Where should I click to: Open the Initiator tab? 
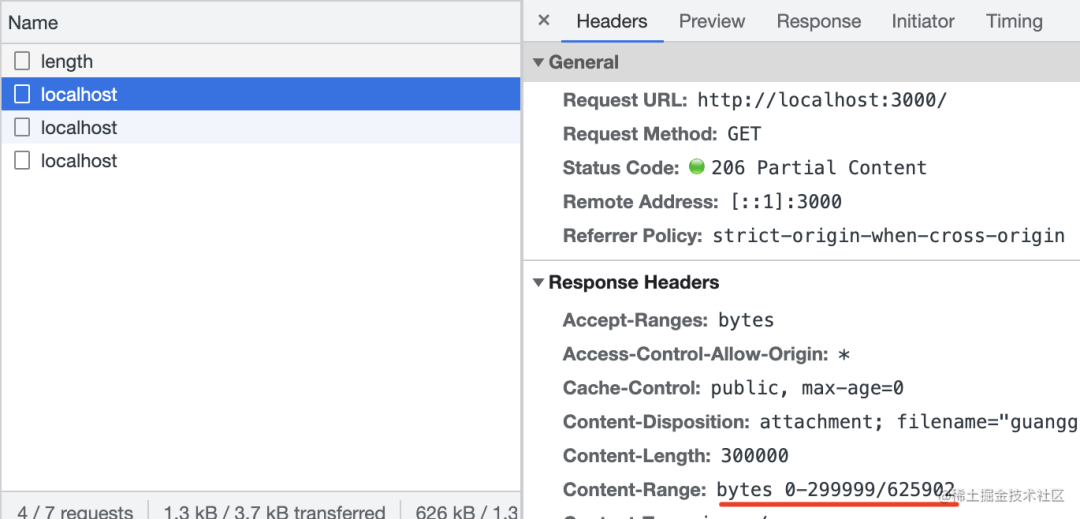923,21
